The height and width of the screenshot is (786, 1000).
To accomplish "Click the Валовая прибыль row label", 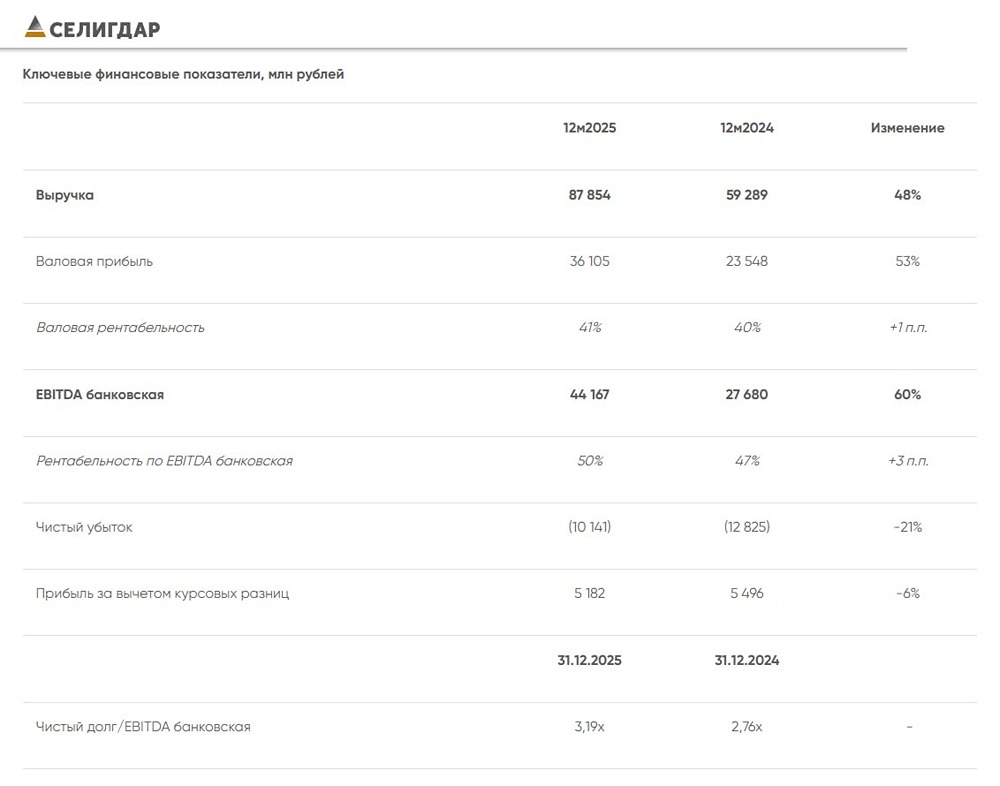I will click(x=94, y=261).
